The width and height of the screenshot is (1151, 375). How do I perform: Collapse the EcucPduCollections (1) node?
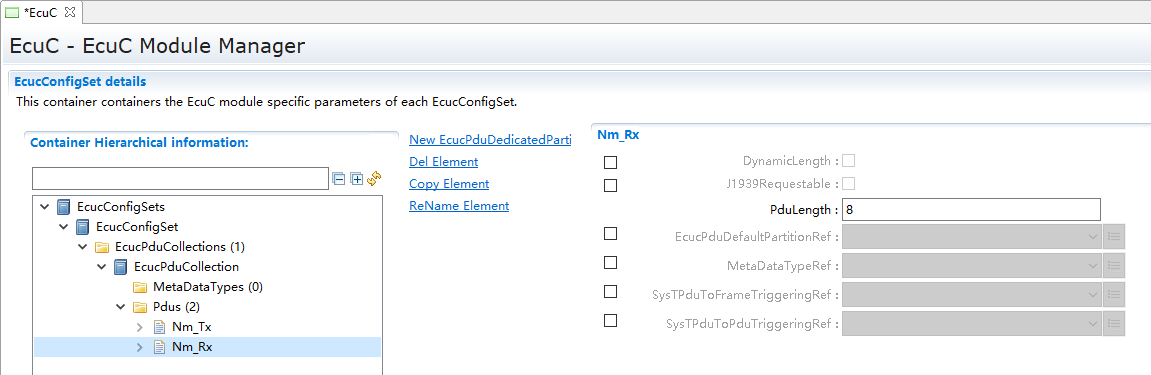[83, 247]
